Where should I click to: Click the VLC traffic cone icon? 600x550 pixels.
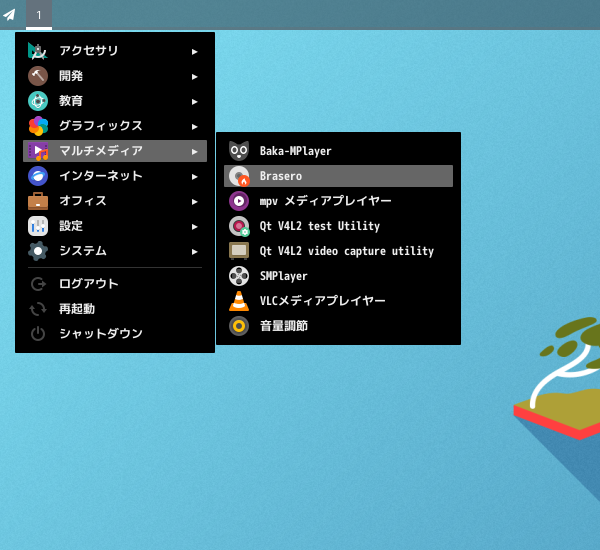(239, 301)
